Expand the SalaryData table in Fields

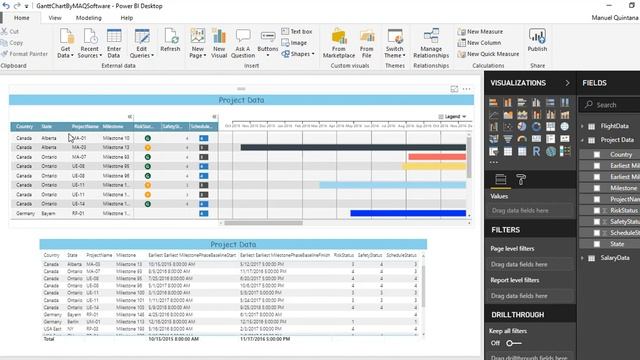click(582, 258)
